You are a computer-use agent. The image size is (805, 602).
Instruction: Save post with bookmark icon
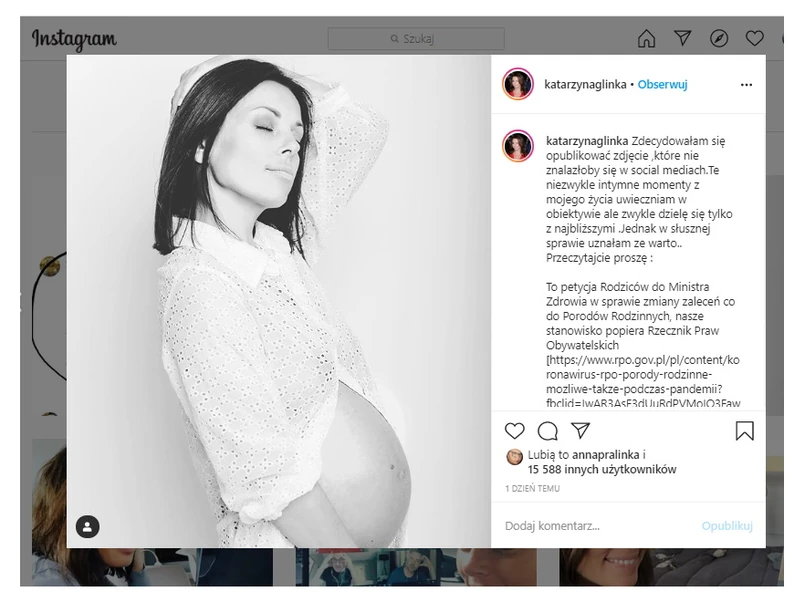pos(744,431)
